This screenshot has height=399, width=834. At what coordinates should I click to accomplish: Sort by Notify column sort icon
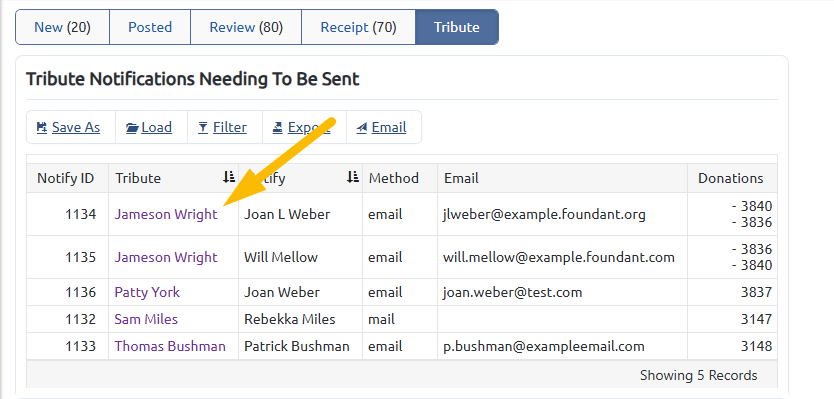tap(353, 178)
